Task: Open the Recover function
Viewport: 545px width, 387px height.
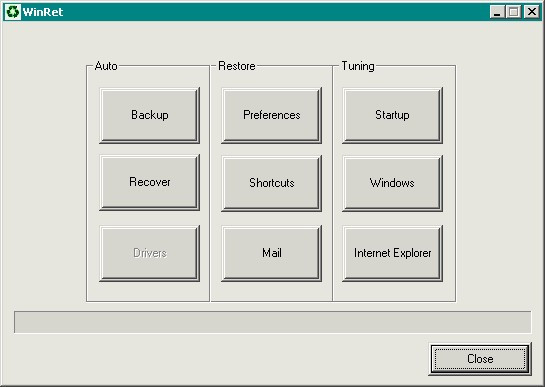Action: [x=149, y=183]
